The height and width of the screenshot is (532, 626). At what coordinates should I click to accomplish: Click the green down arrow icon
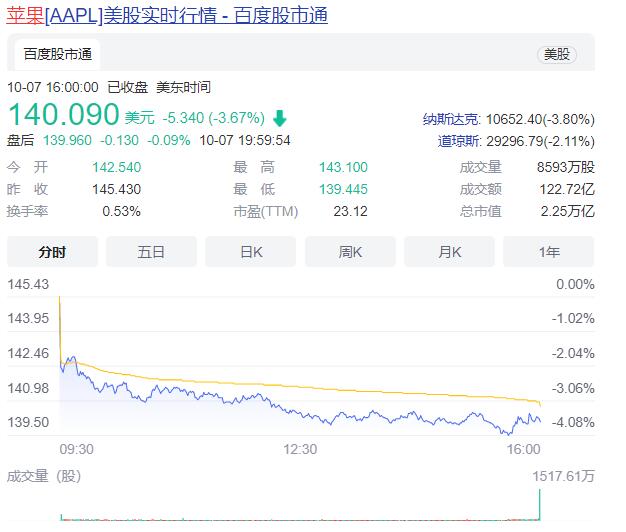click(279, 118)
